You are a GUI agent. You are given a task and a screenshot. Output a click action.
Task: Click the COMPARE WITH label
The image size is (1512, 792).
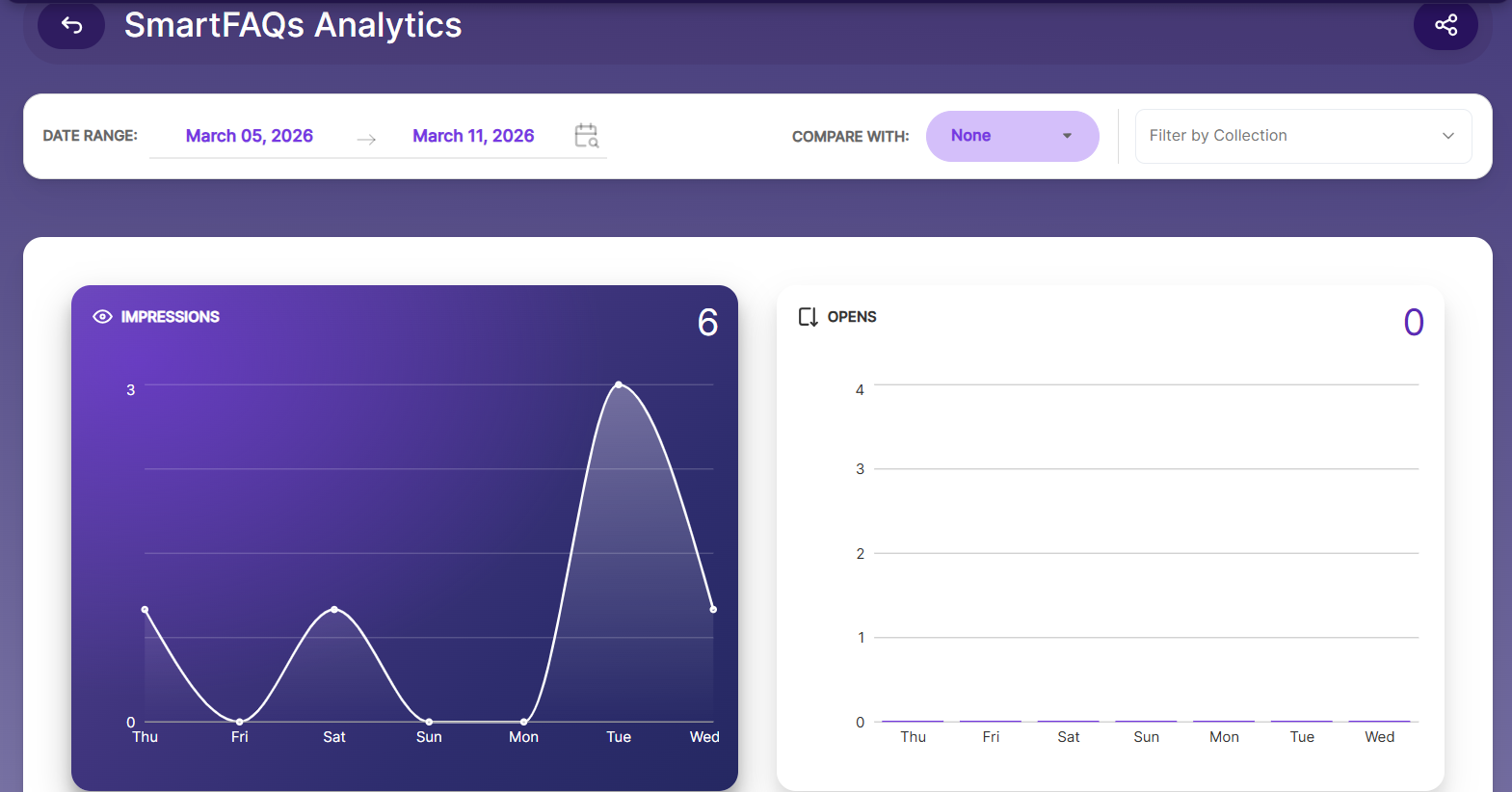click(851, 137)
